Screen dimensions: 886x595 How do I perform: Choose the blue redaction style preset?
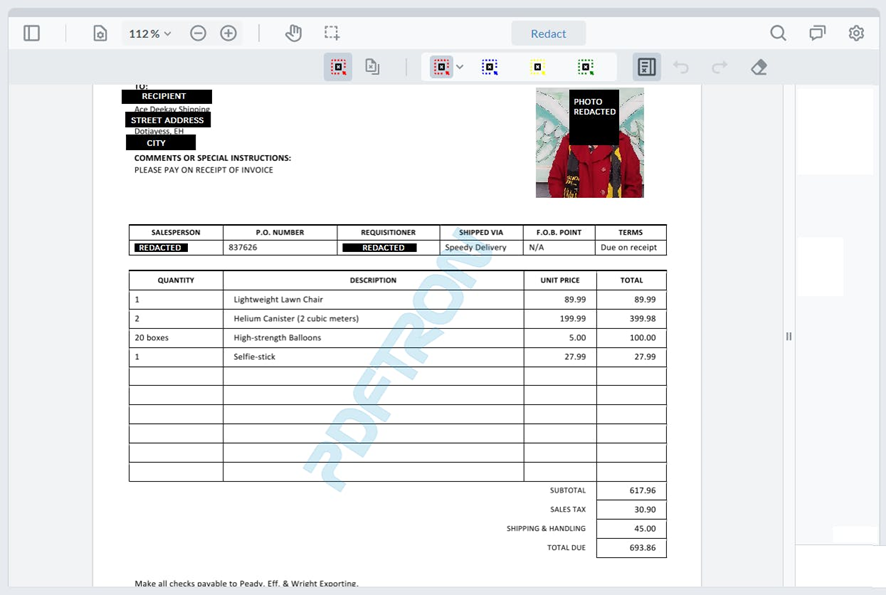point(489,67)
